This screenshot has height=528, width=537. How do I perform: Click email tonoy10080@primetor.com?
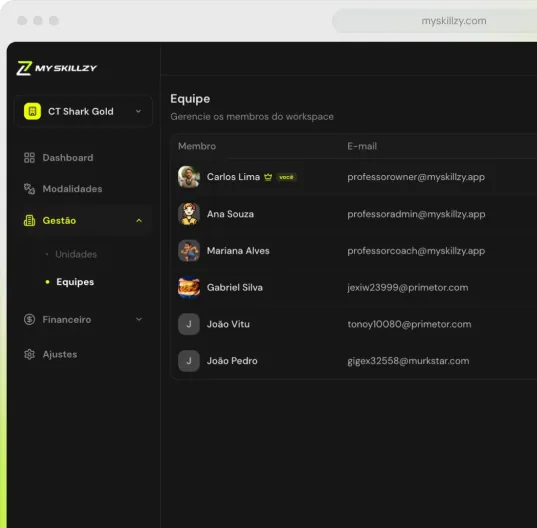409,324
